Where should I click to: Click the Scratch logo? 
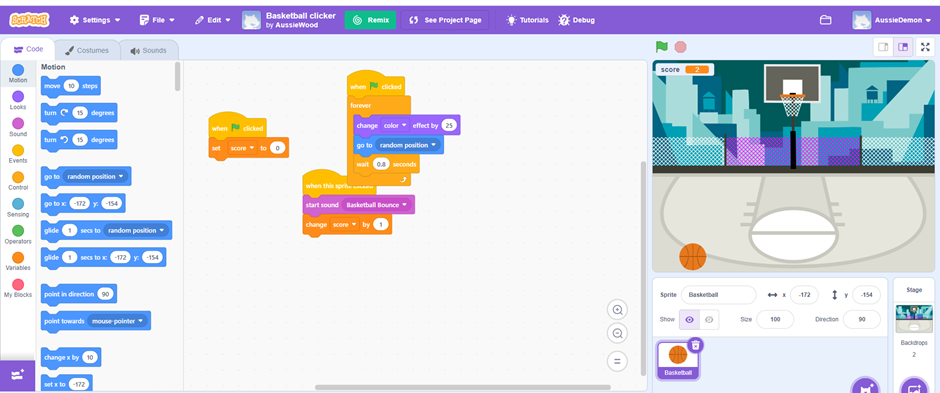tap(29, 20)
